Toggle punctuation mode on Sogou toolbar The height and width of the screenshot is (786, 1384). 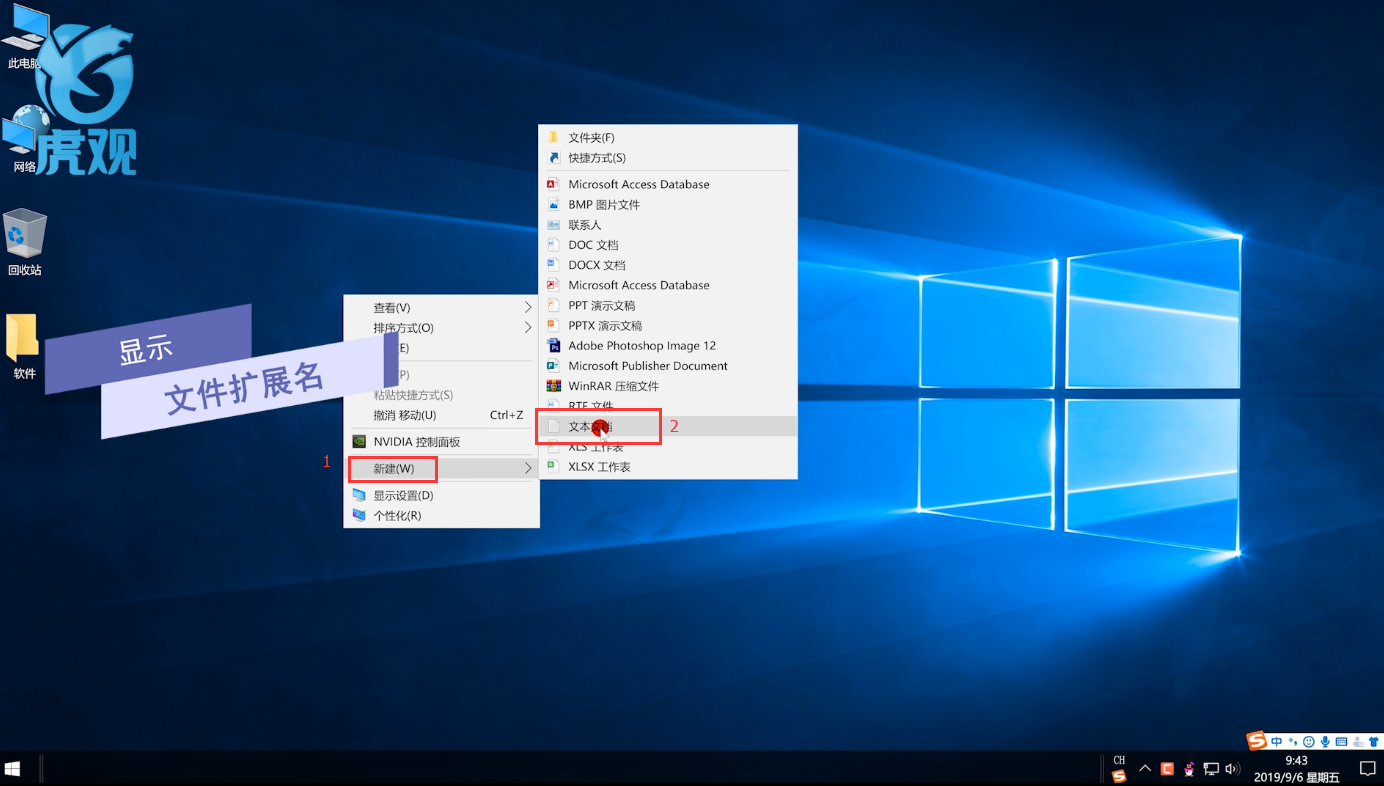tap(1293, 742)
